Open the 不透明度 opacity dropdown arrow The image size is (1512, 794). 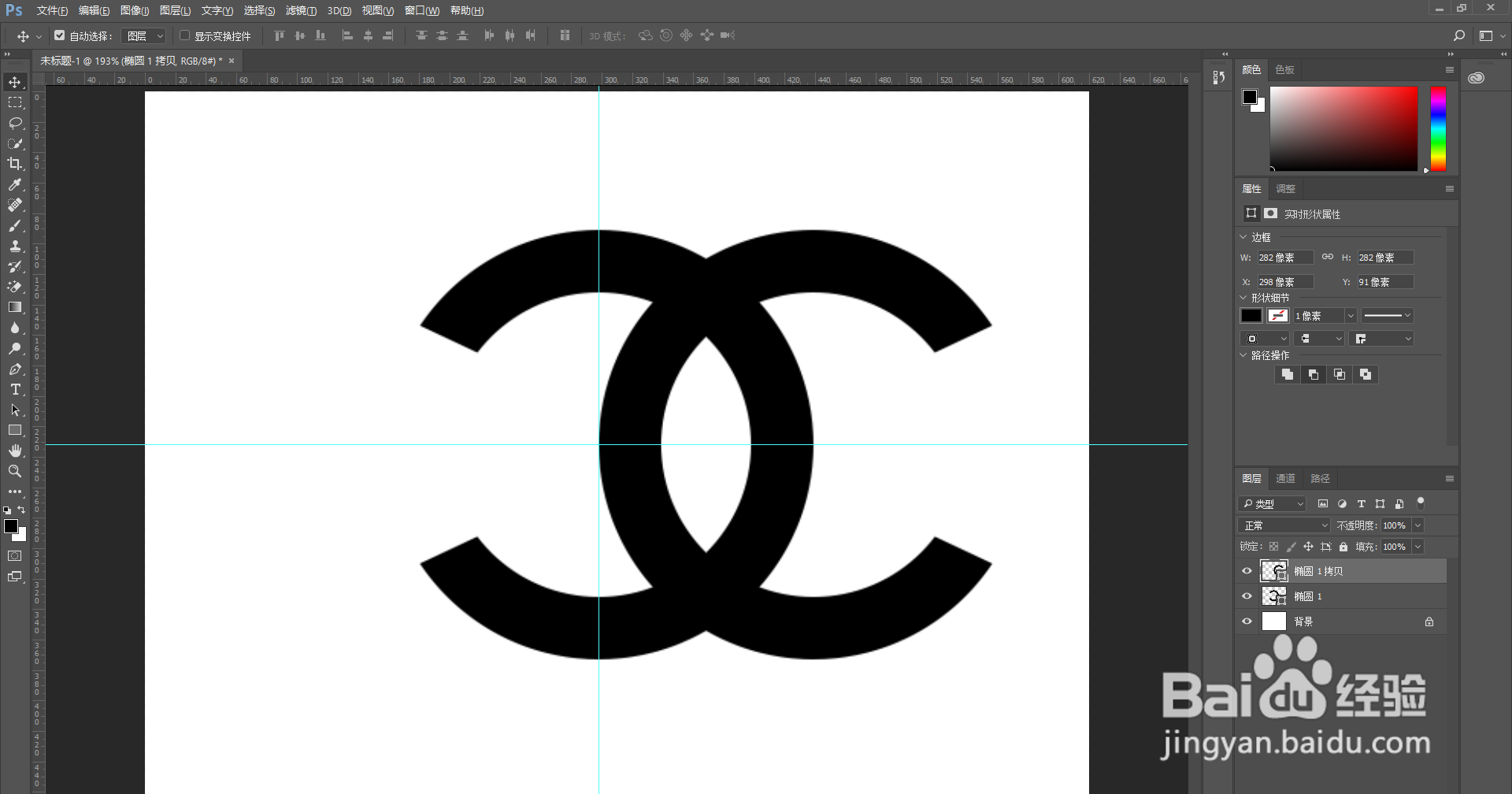1418,525
